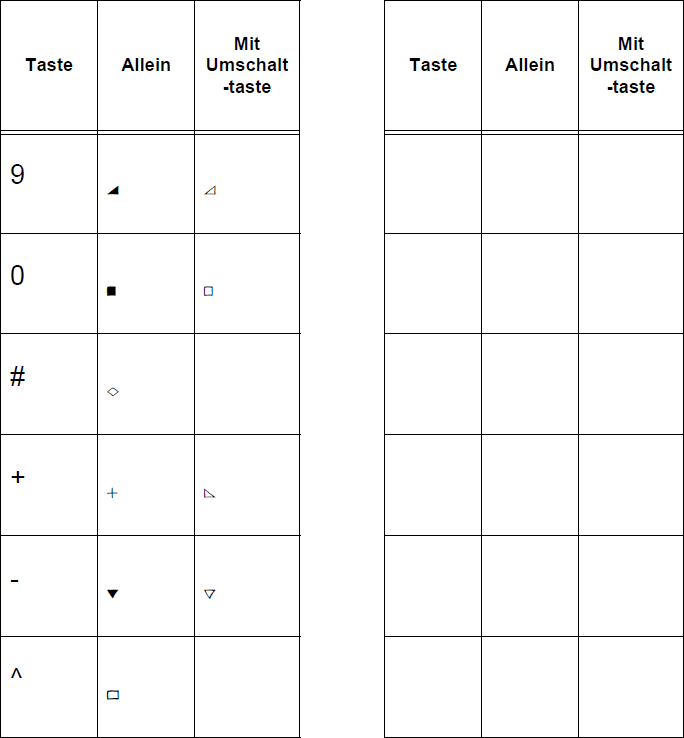
Task: Click the blue plus sign symbol
Action: click(x=112, y=493)
